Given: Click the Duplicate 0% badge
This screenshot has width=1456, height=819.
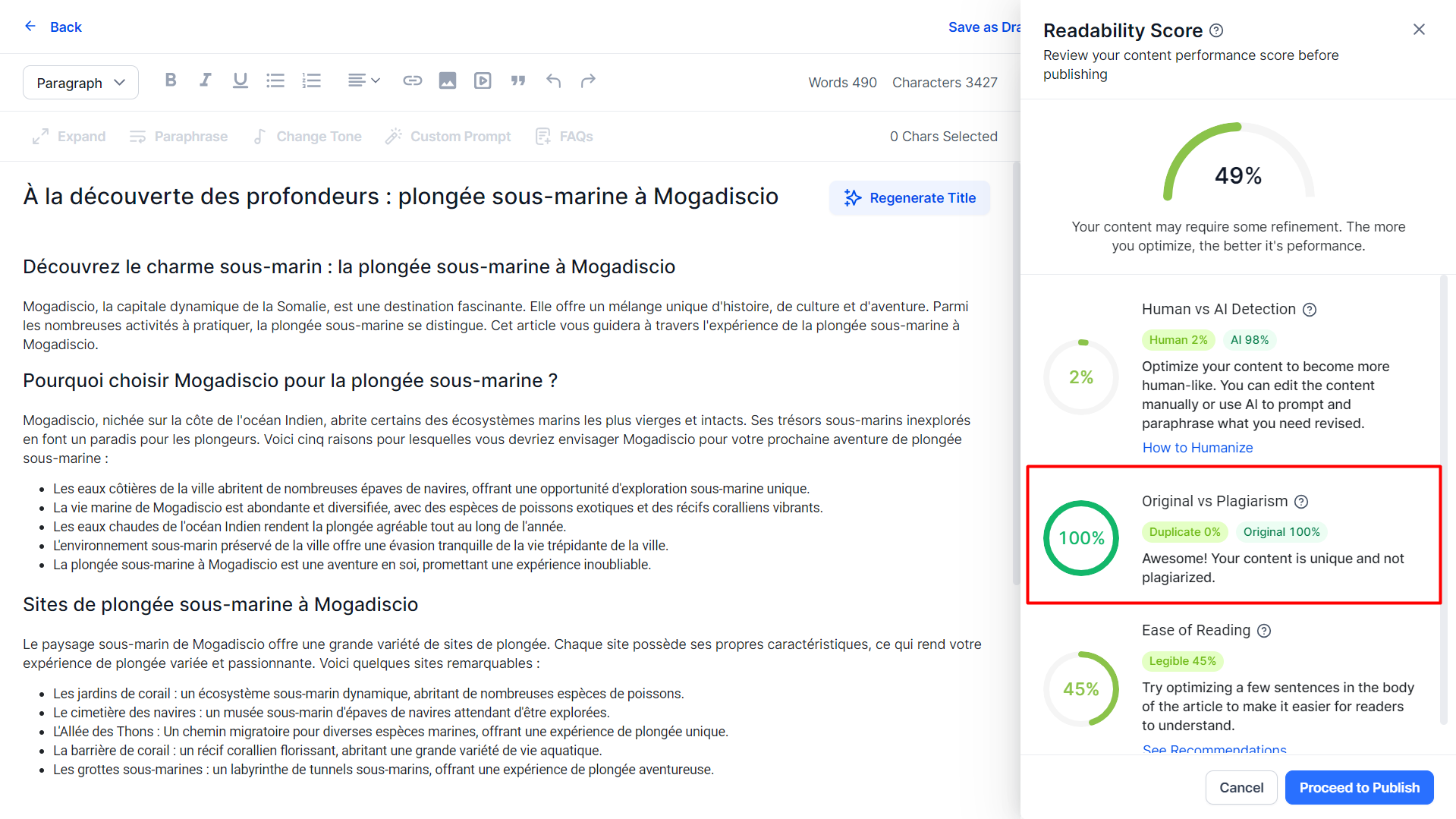Looking at the screenshot, I should (x=1184, y=532).
